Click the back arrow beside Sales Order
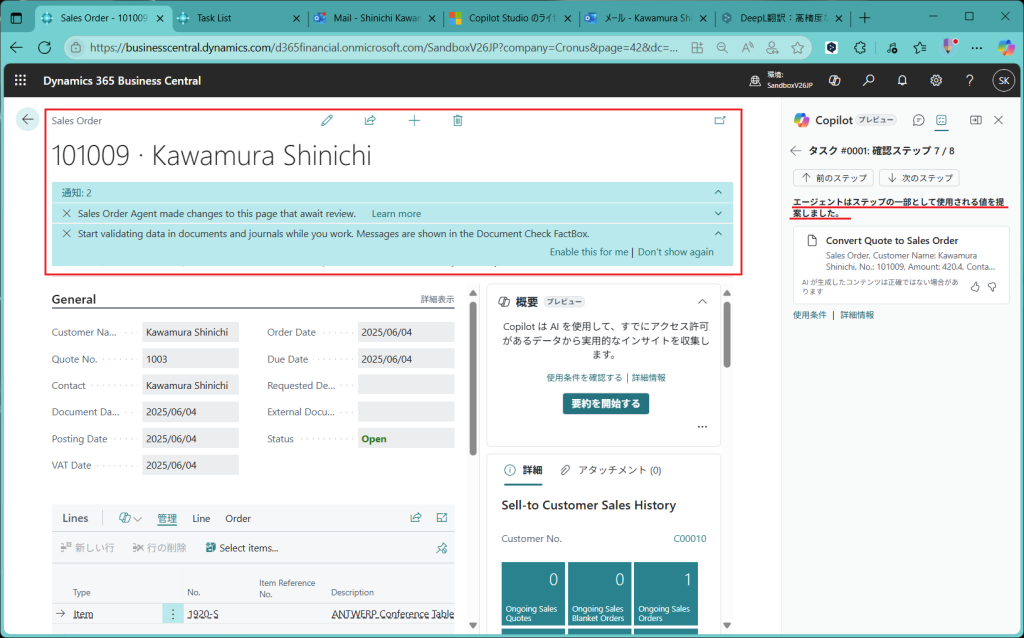The width and height of the screenshot is (1024, 638). click(x=27, y=120)
